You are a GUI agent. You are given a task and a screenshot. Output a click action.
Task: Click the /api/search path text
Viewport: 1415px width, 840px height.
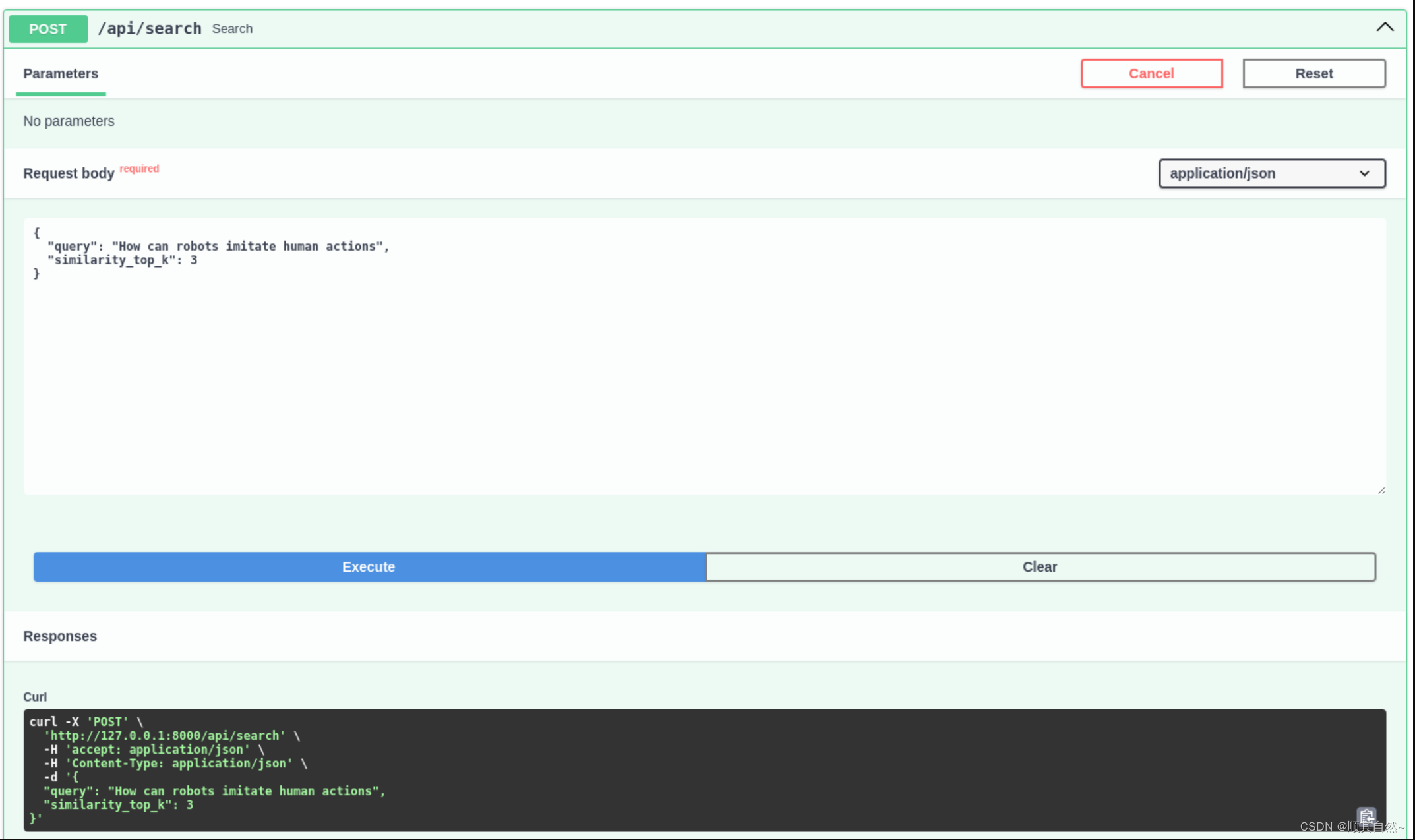(x=150, y=28)
